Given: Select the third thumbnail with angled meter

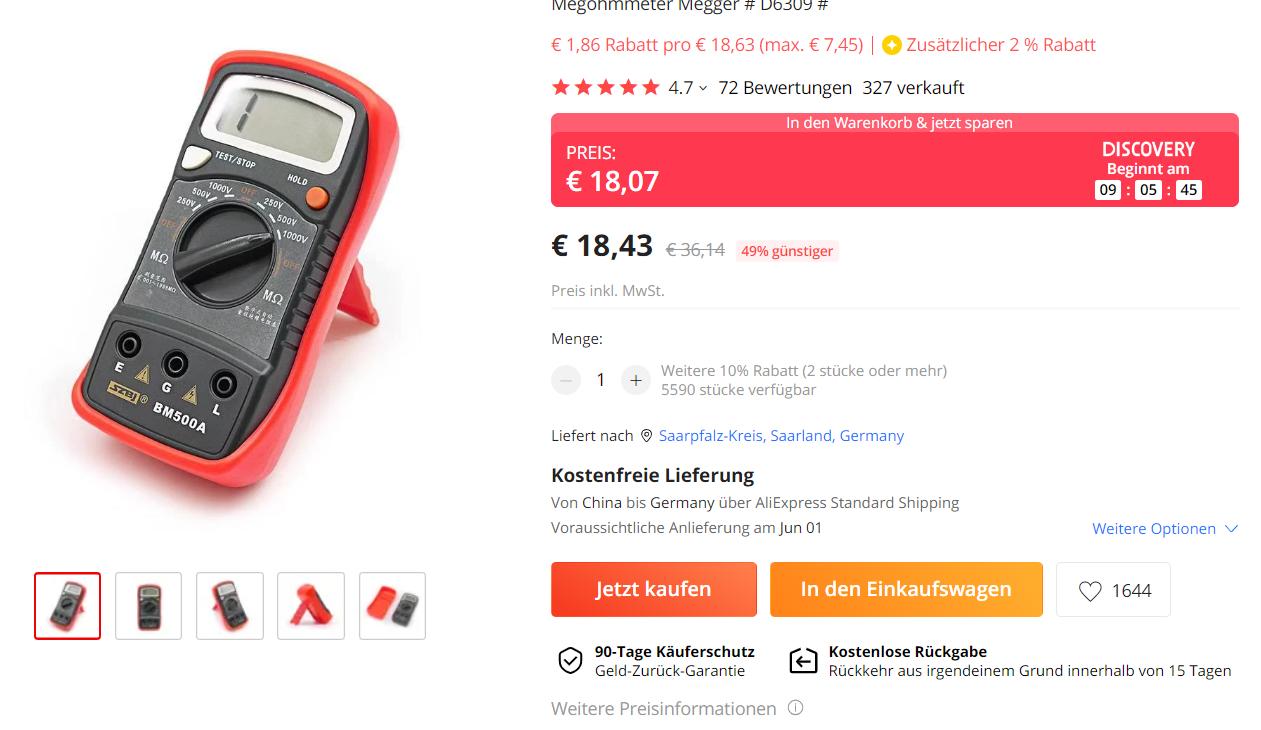Looking at the screenshot, I should [230, 606].
